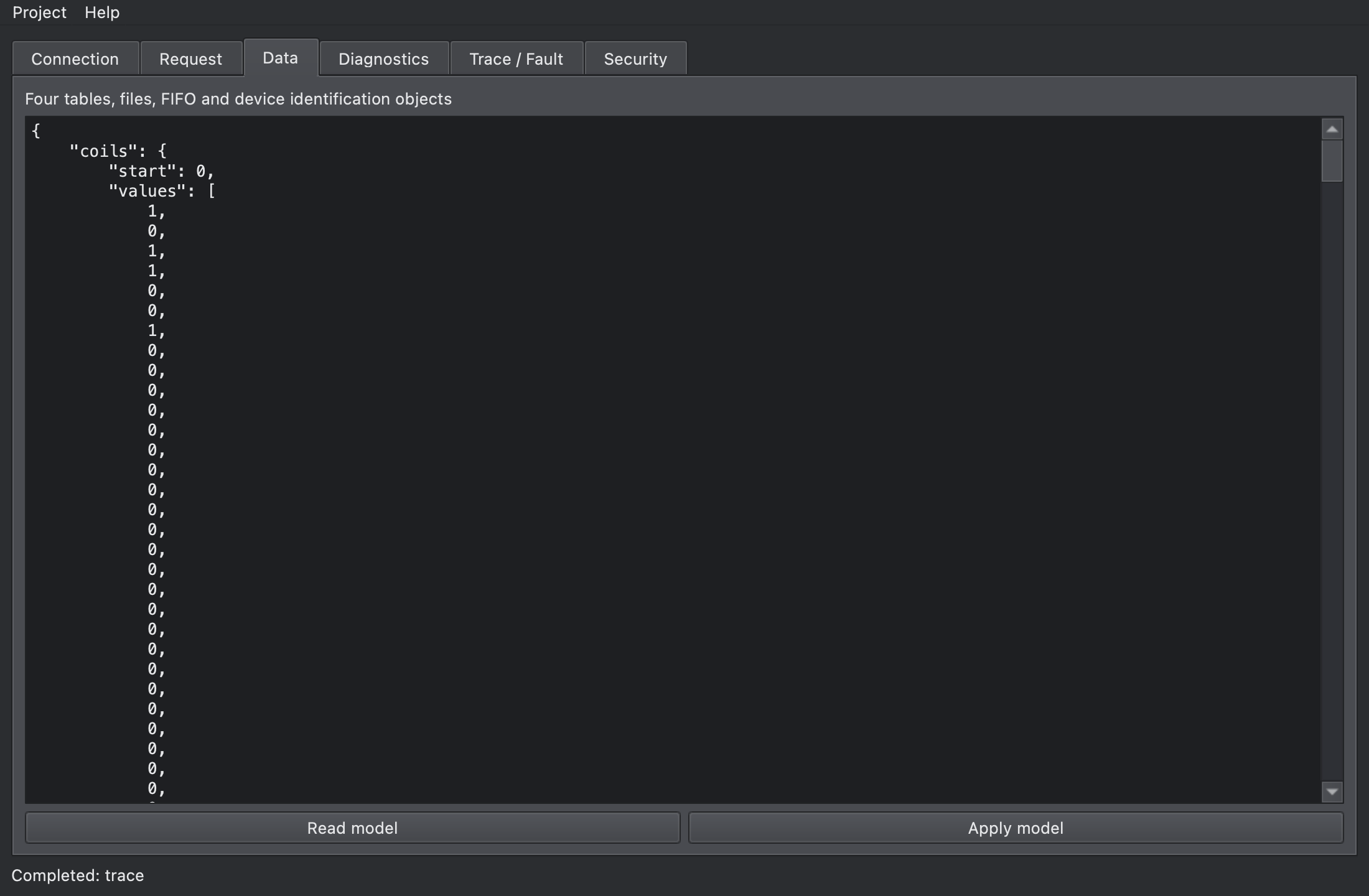Screen dimensions: 1369x896
Task: Click the opening brace on first line
Action: click(x=36, y=131)
